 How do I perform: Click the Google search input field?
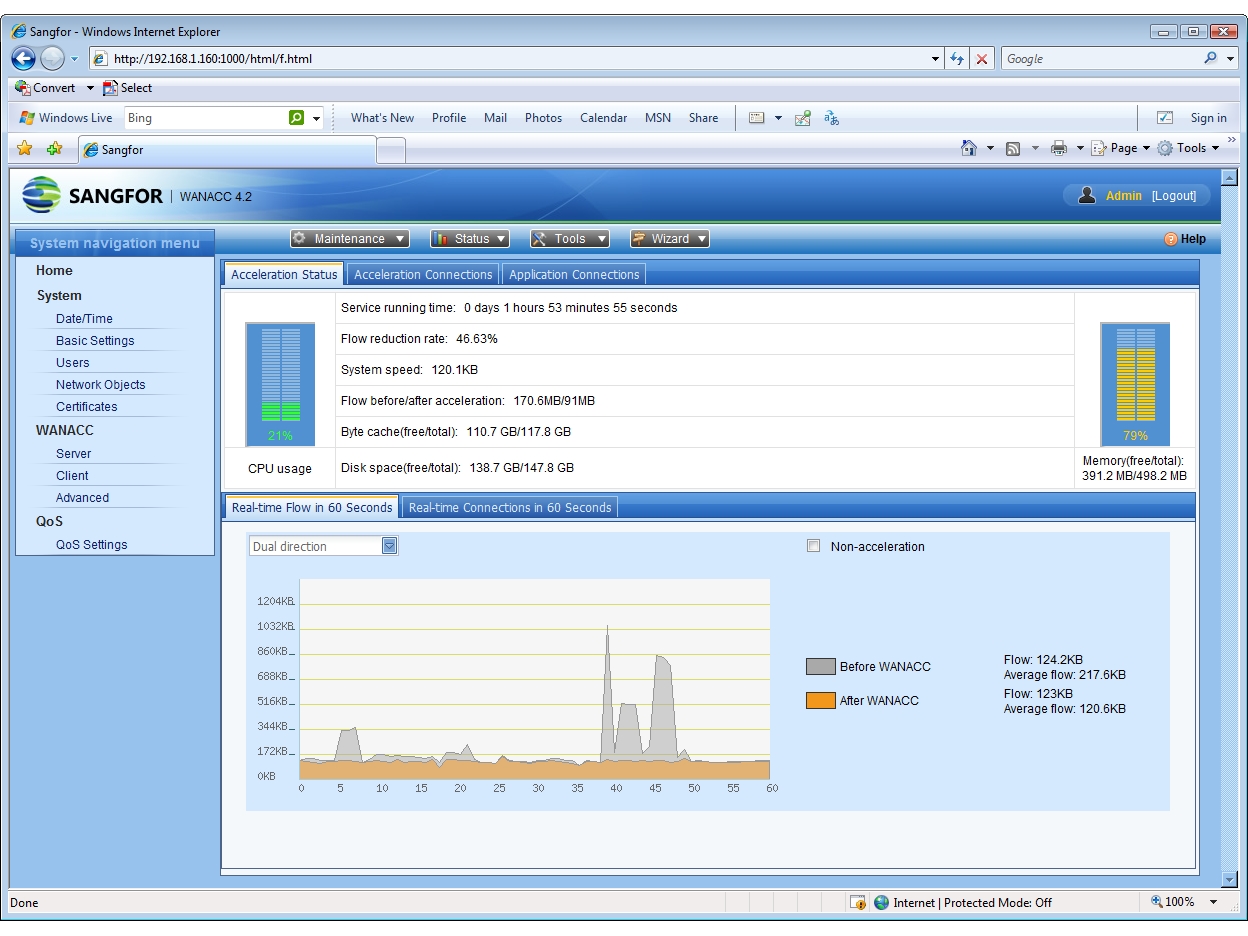pyautogui.click(x=1100, y=59)
